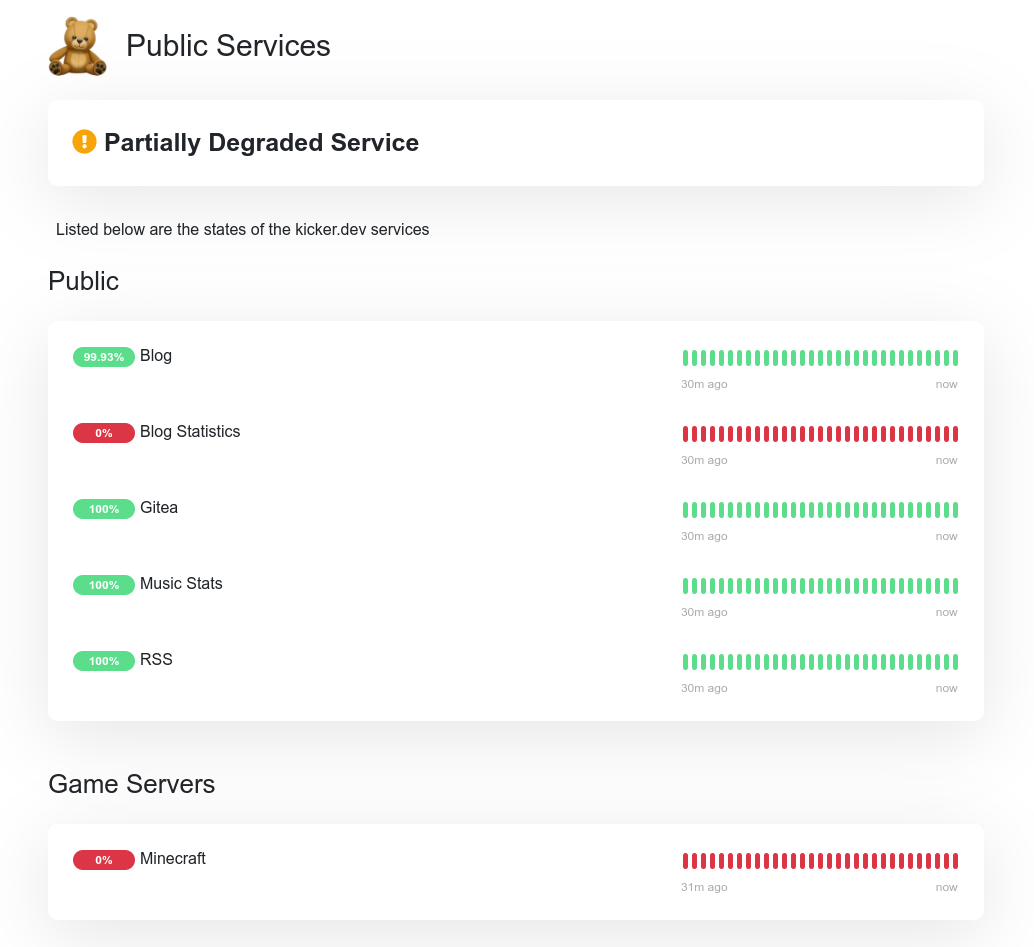Viewport: 1034px width, 947px height.
Task: Click the Music Stats 100% uptime badge
Action: click(104, 585)
